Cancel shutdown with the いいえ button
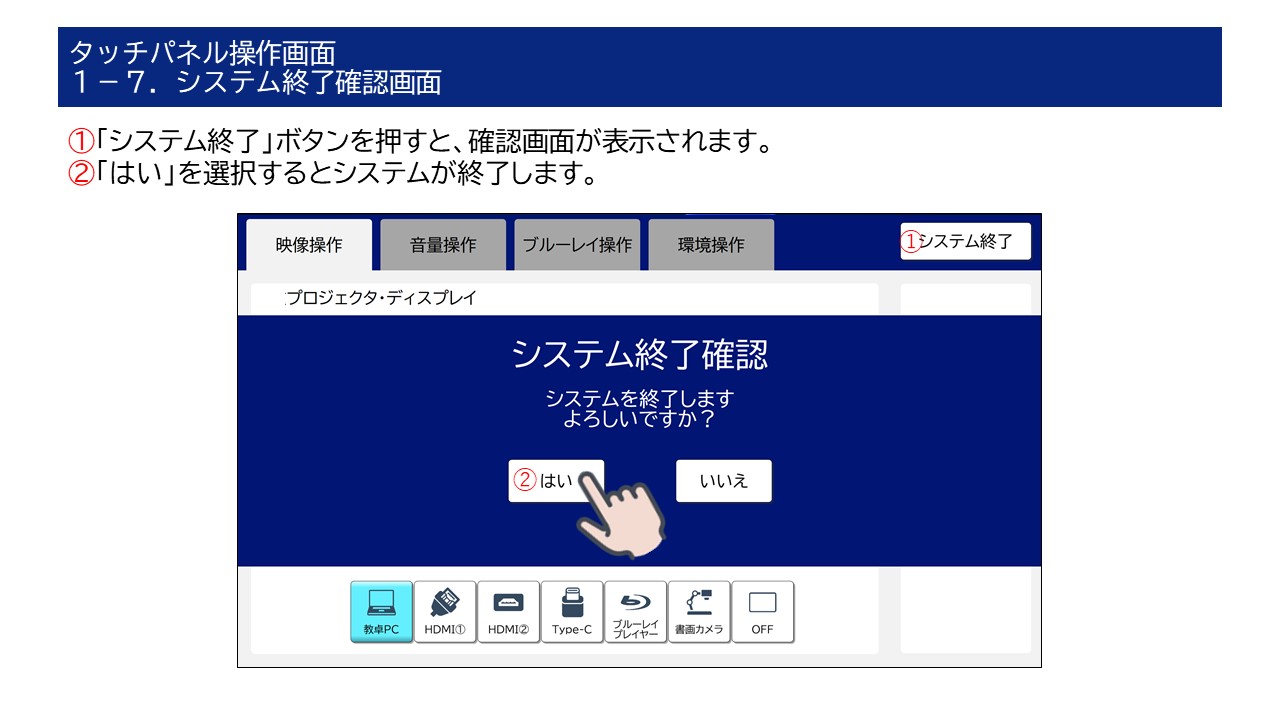This screenshot has height=720, width=1280. point(724,481)
